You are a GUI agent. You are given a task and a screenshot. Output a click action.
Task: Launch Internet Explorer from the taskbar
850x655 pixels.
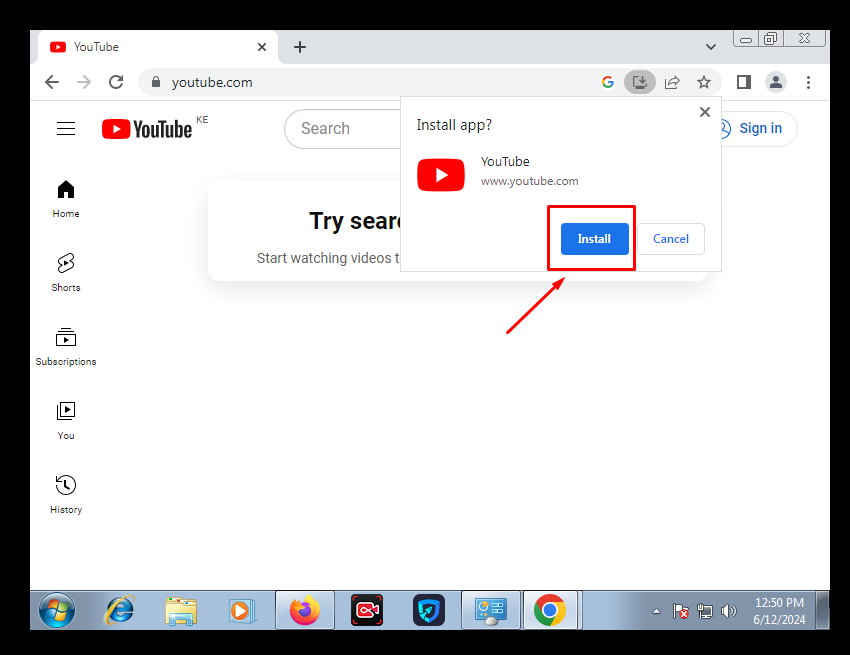pos(119,611)
